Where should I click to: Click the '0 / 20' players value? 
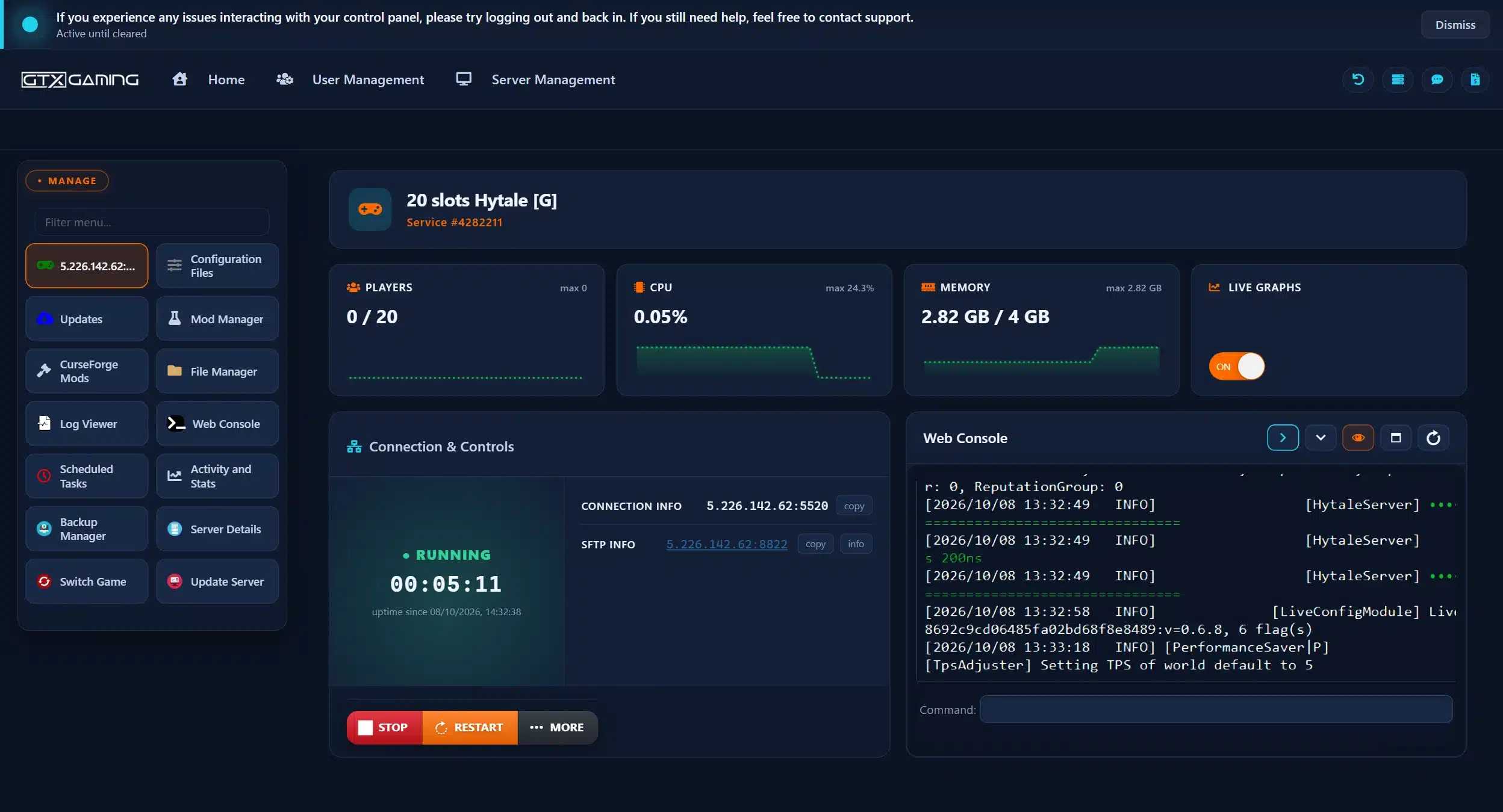pyautogui.click(x=372, y=317)
